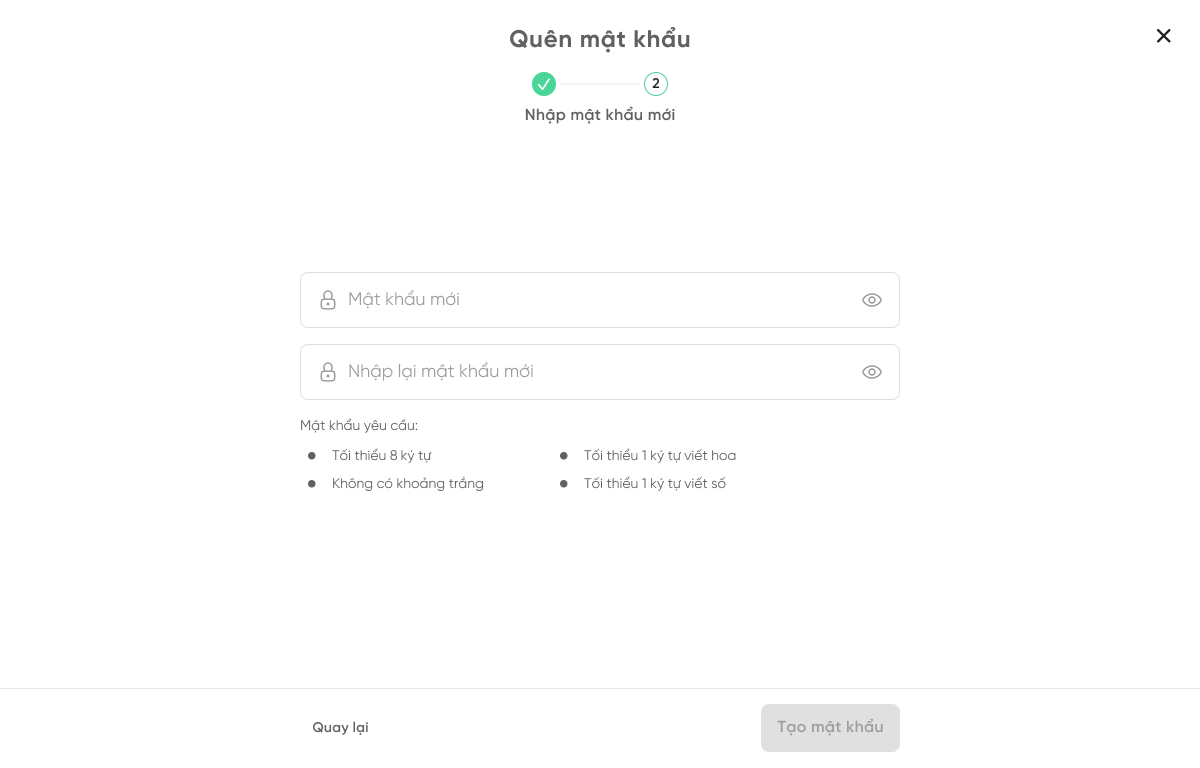
Task: Click the progress line between the two steps
Action: (x=600, y=84)
